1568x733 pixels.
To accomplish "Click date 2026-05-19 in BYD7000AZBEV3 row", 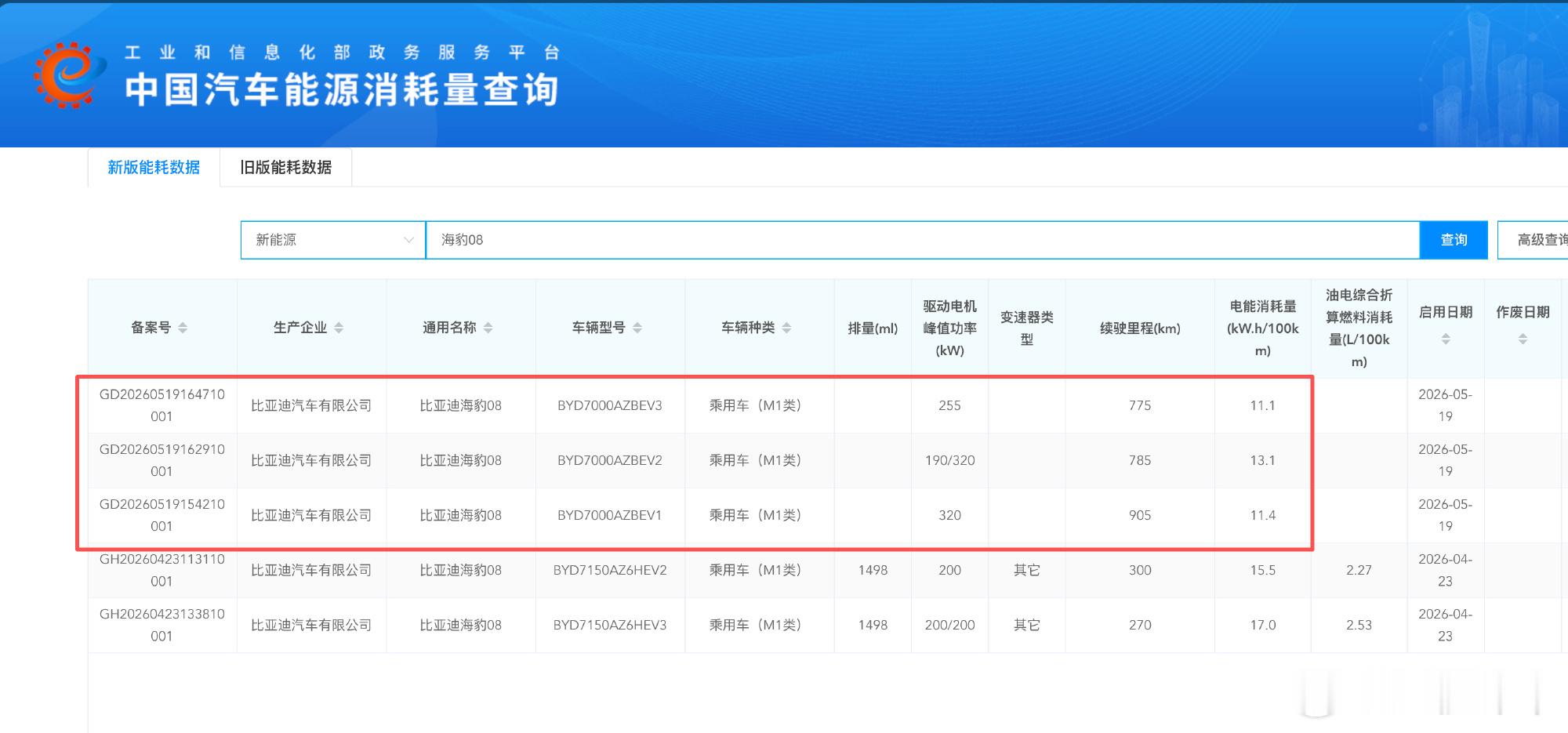I will [x=1446, y=405].
